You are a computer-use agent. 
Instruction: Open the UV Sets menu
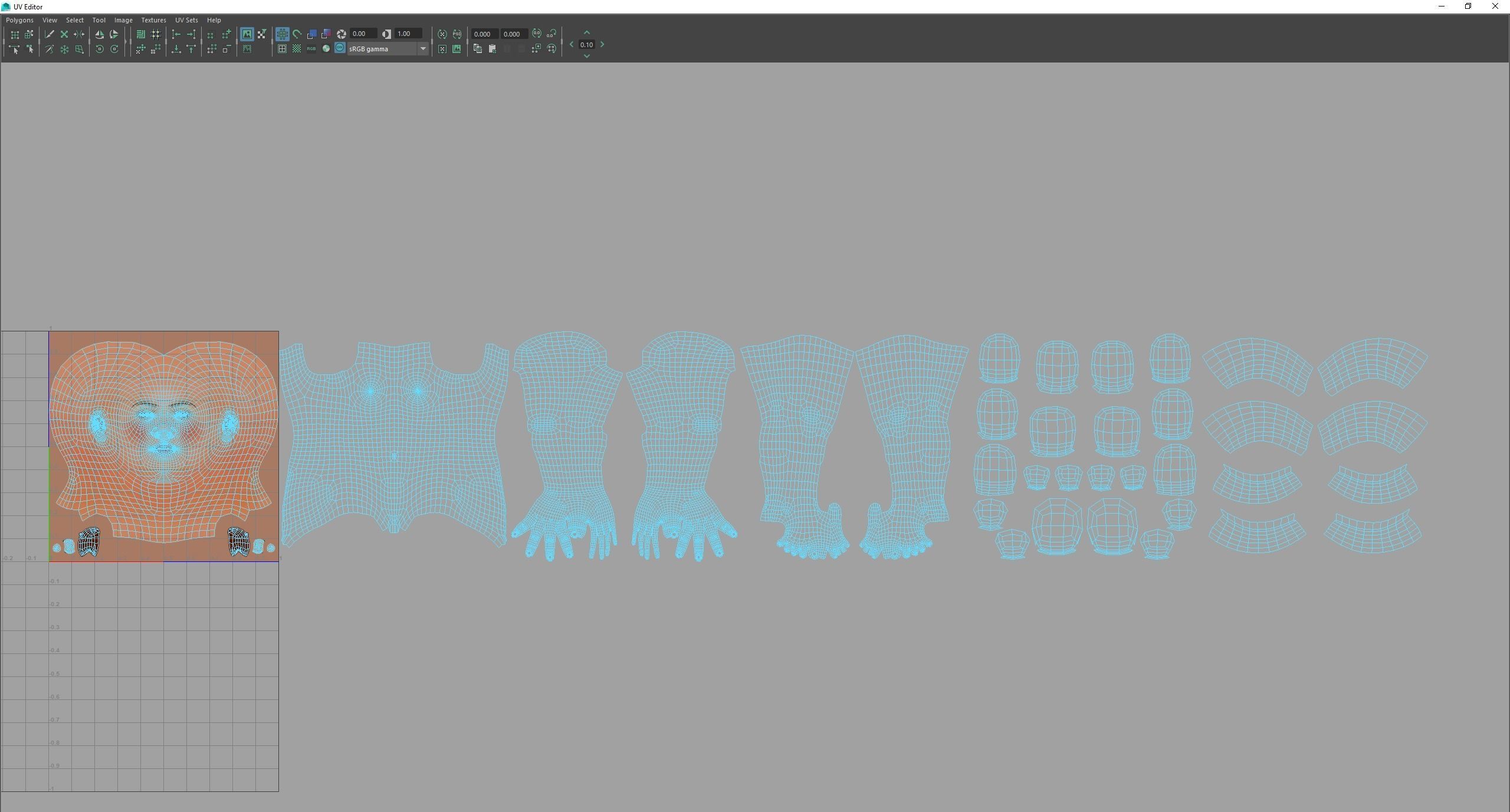pos(186,20)
